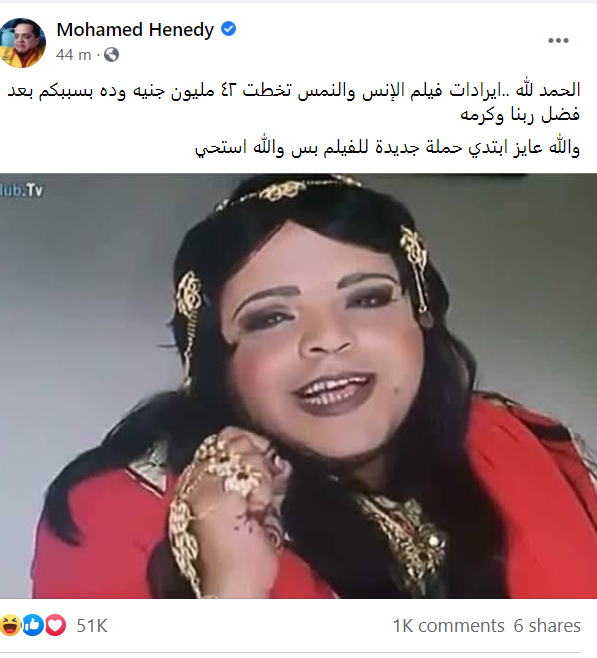This screenshot has height=658, width=597.
Task: Click the blue verified badge
Action: pos(228,29)
